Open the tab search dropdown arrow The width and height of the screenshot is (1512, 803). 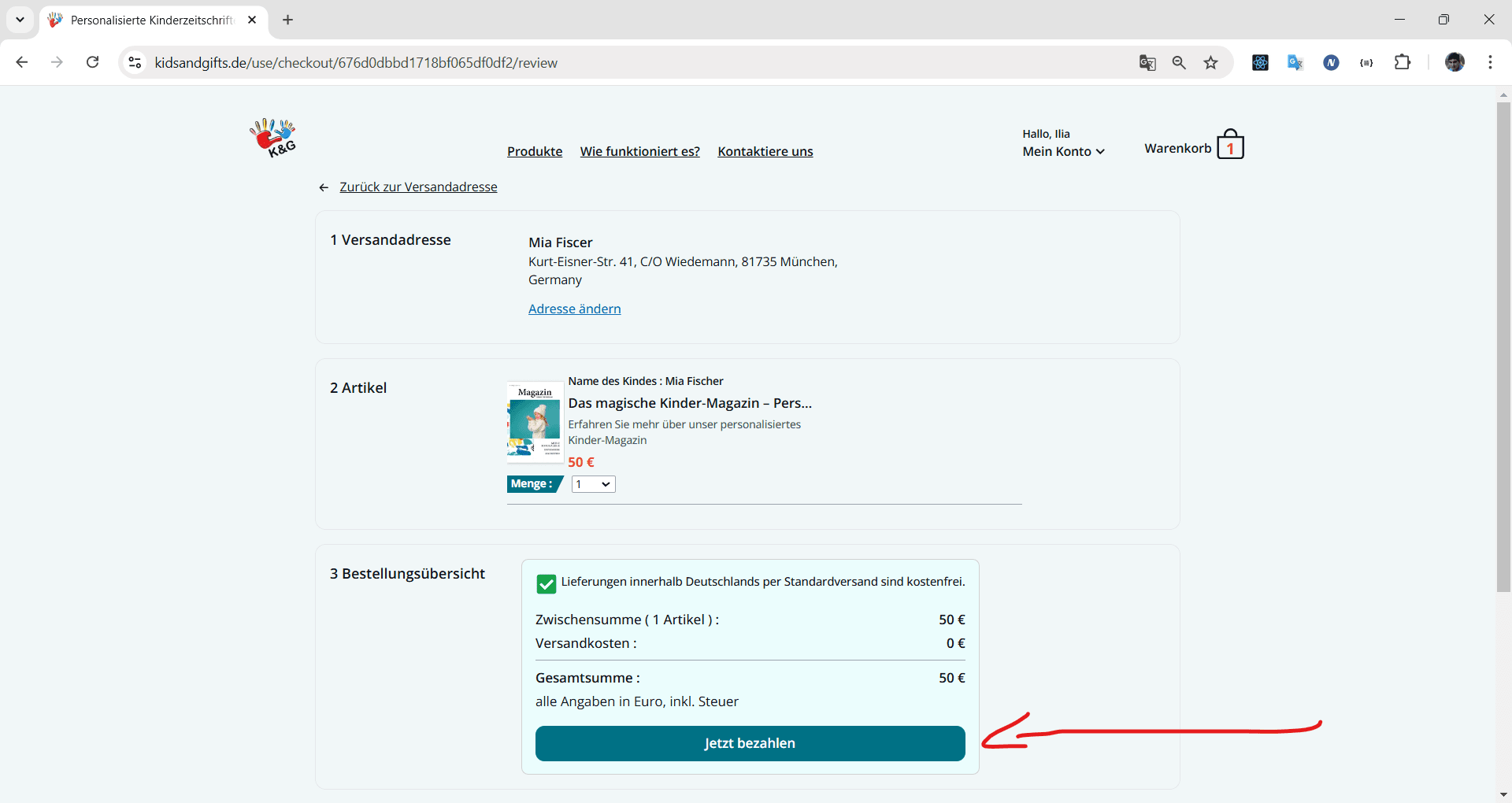point(20,20)
